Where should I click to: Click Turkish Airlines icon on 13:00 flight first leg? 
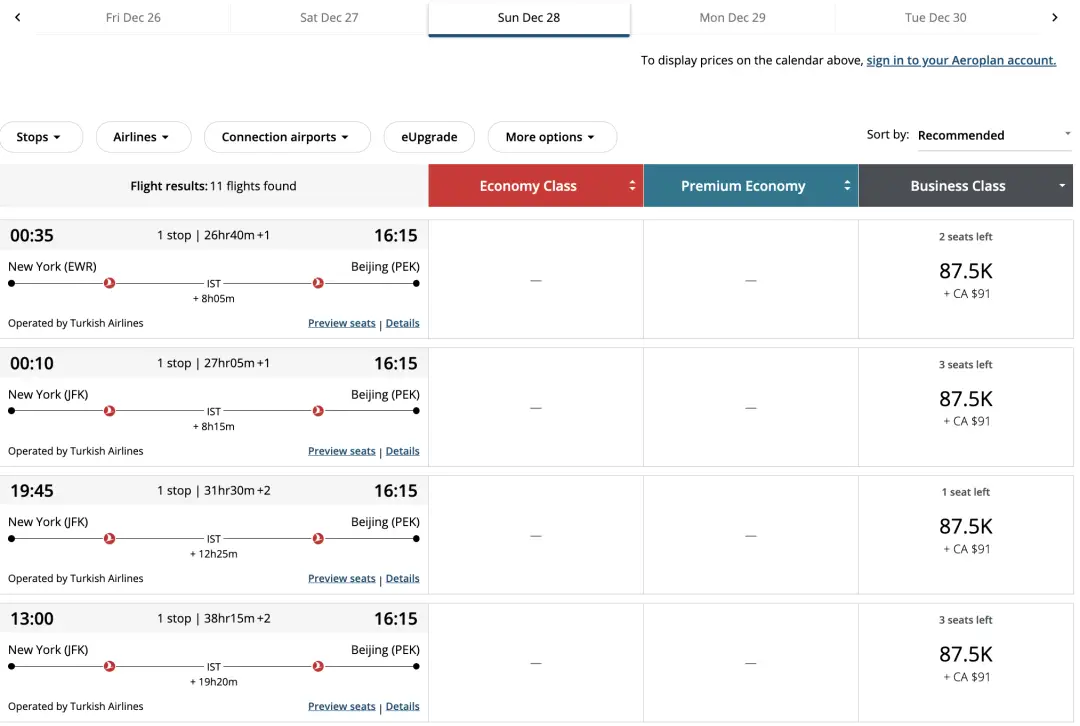110,666
